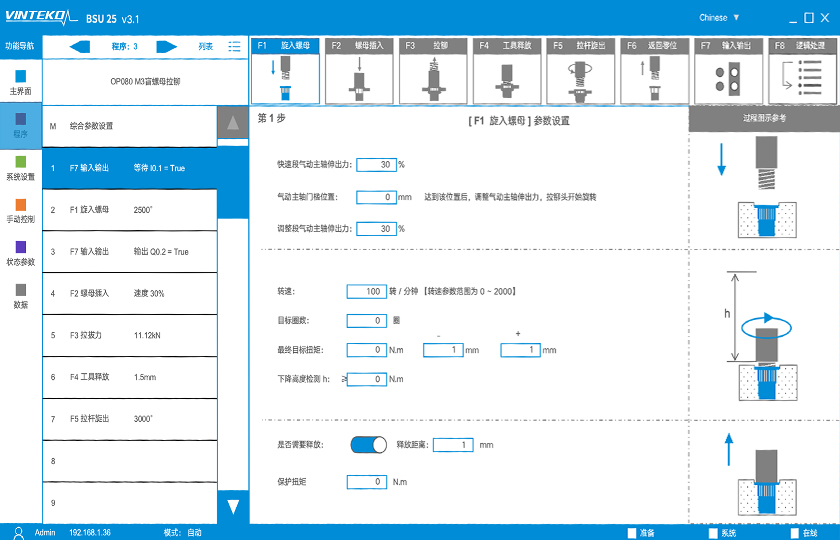Go to next program with right arrow
Screen dimensions: 840x540
pos(167,46)
